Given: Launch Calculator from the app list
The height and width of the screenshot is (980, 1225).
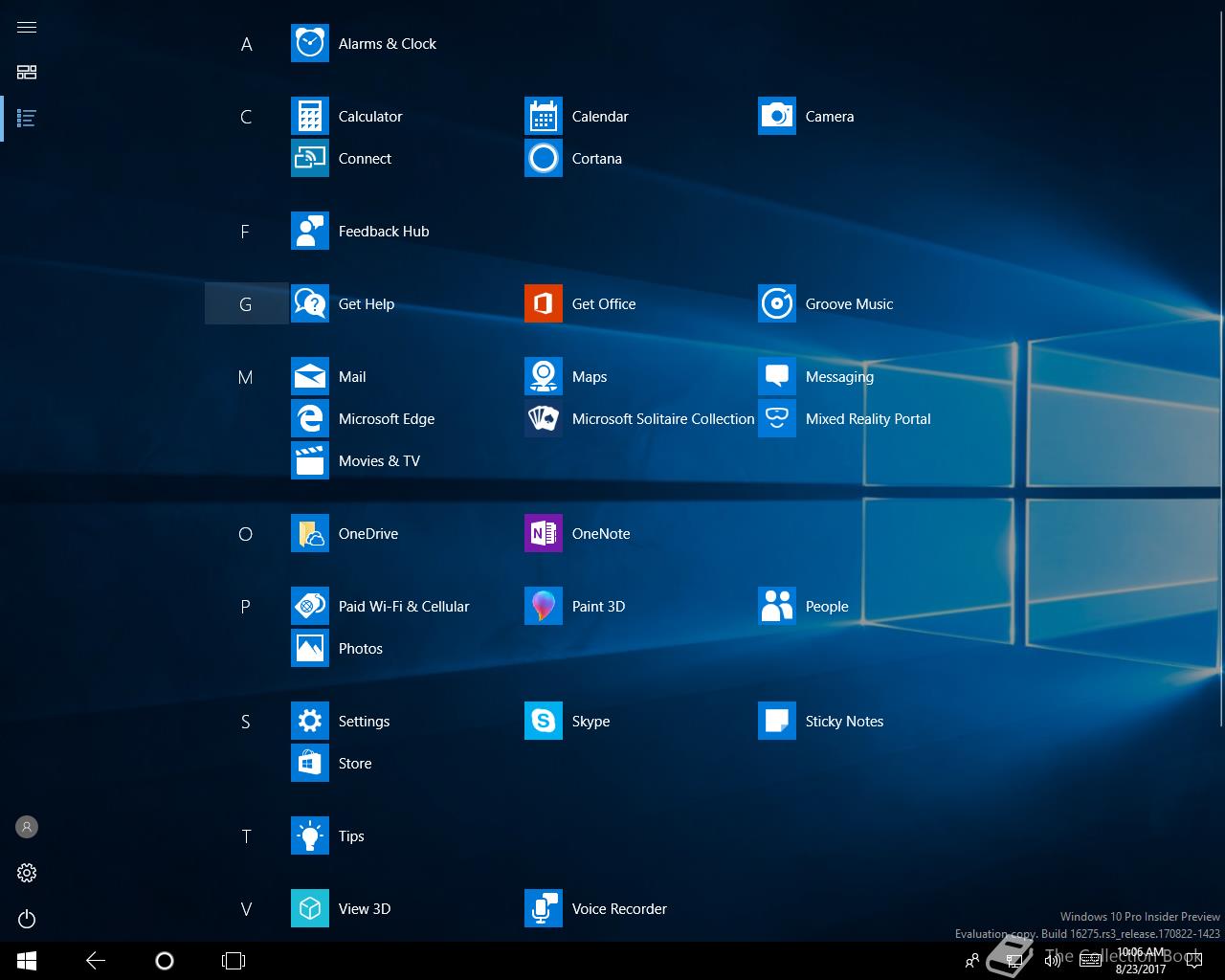Looking at the screenshot, I should pos(309,116).
